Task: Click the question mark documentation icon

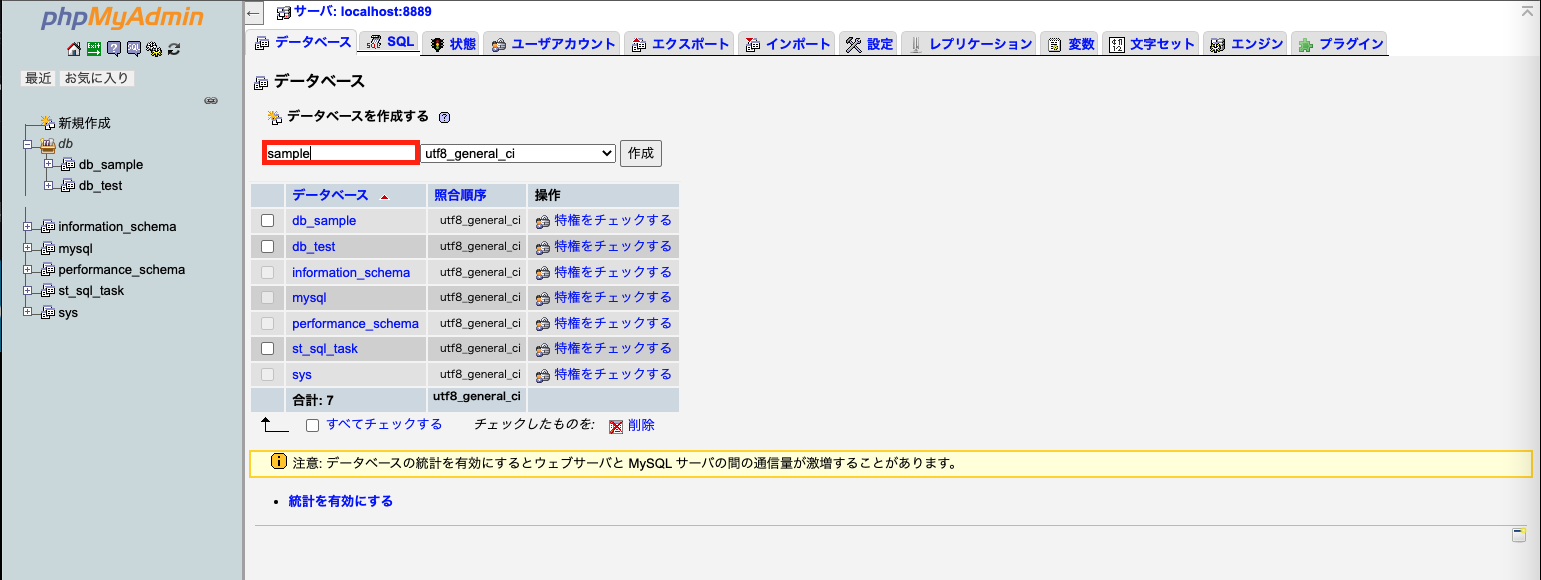Action: [x=115, y=48]
